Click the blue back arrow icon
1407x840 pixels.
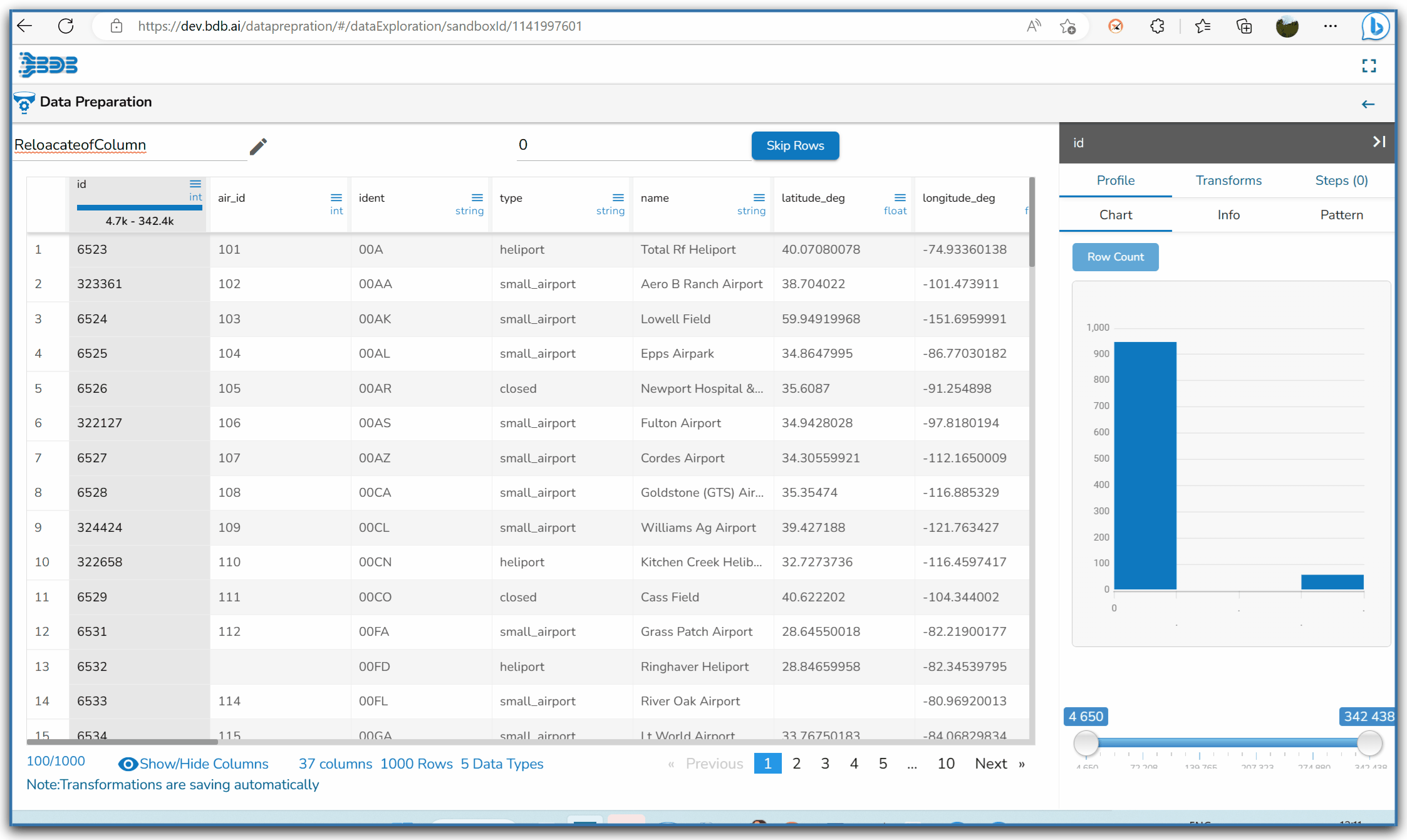click(x=1368, y=104)
